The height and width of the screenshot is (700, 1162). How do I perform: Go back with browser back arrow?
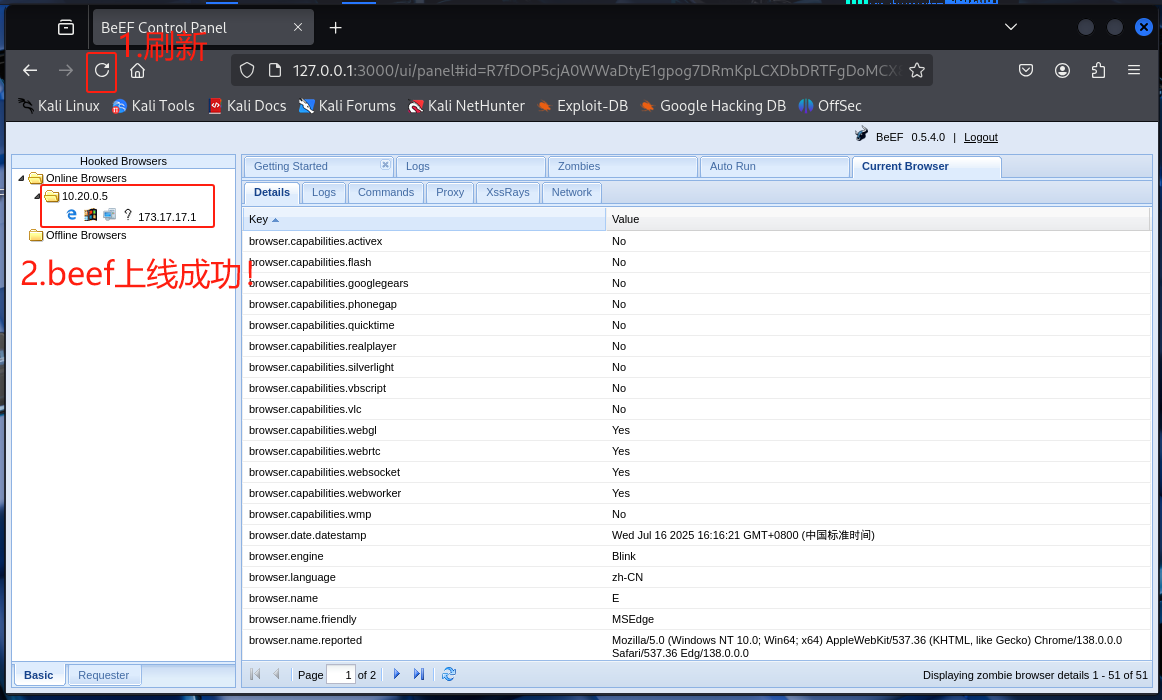click(x=30, y=70)
